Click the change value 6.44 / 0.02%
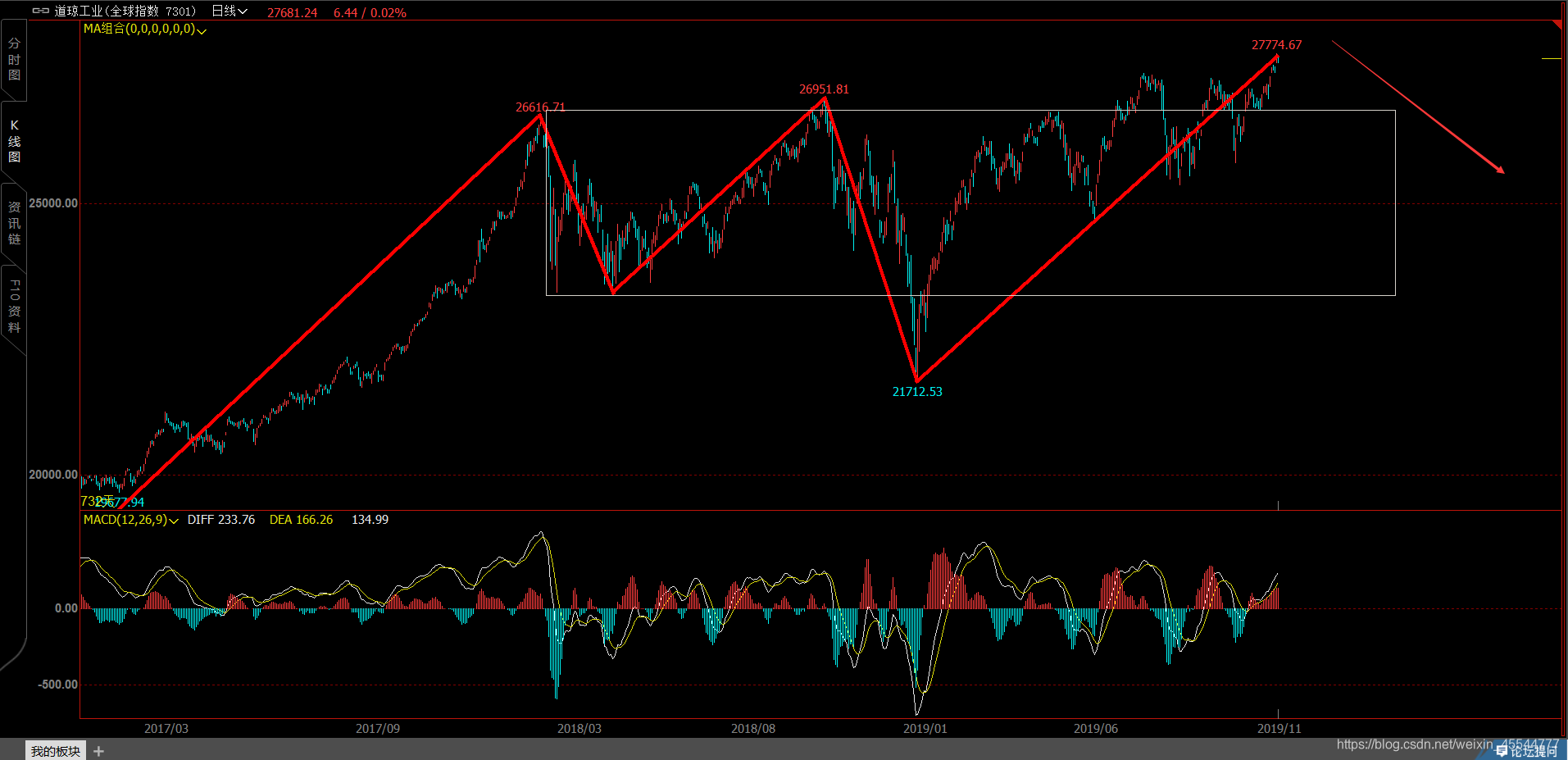This screenshot has height=760, width=1568. coord(370,13)
